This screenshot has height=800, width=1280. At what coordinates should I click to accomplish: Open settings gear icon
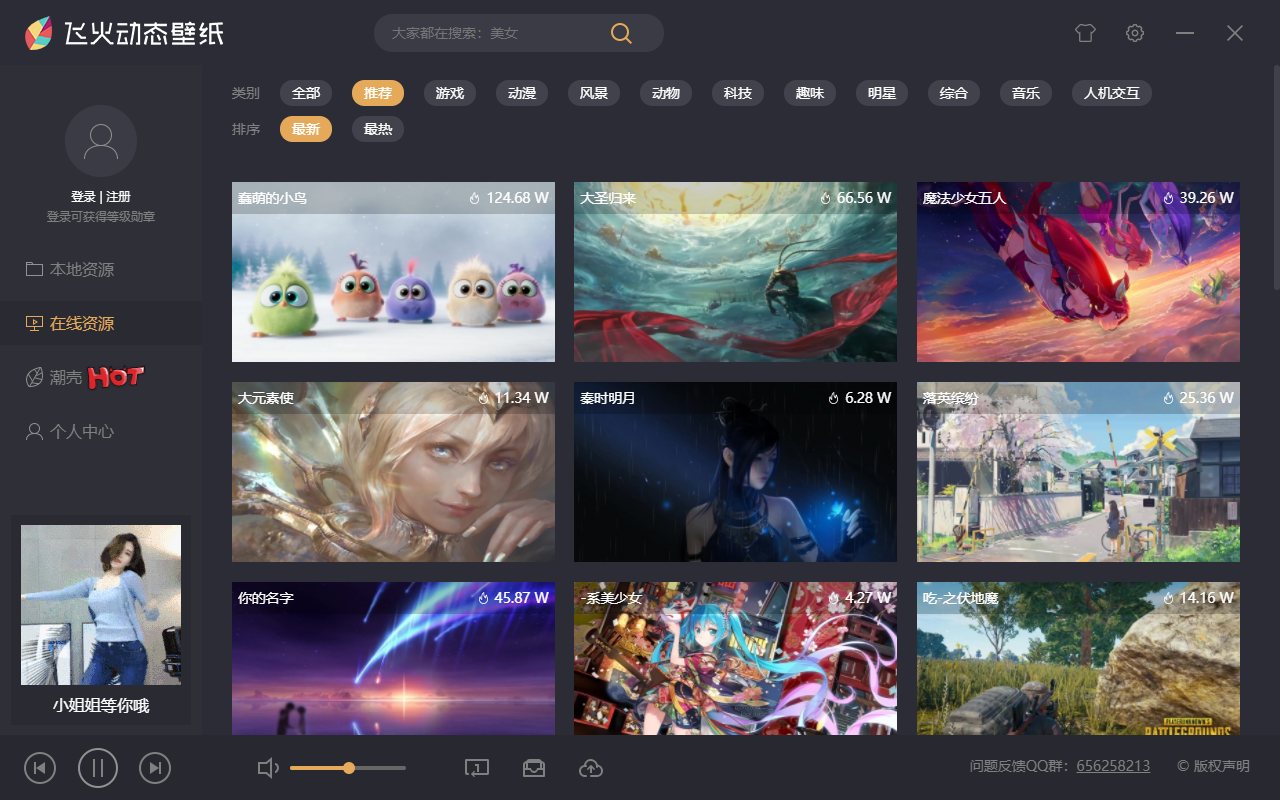point(1135,33)
